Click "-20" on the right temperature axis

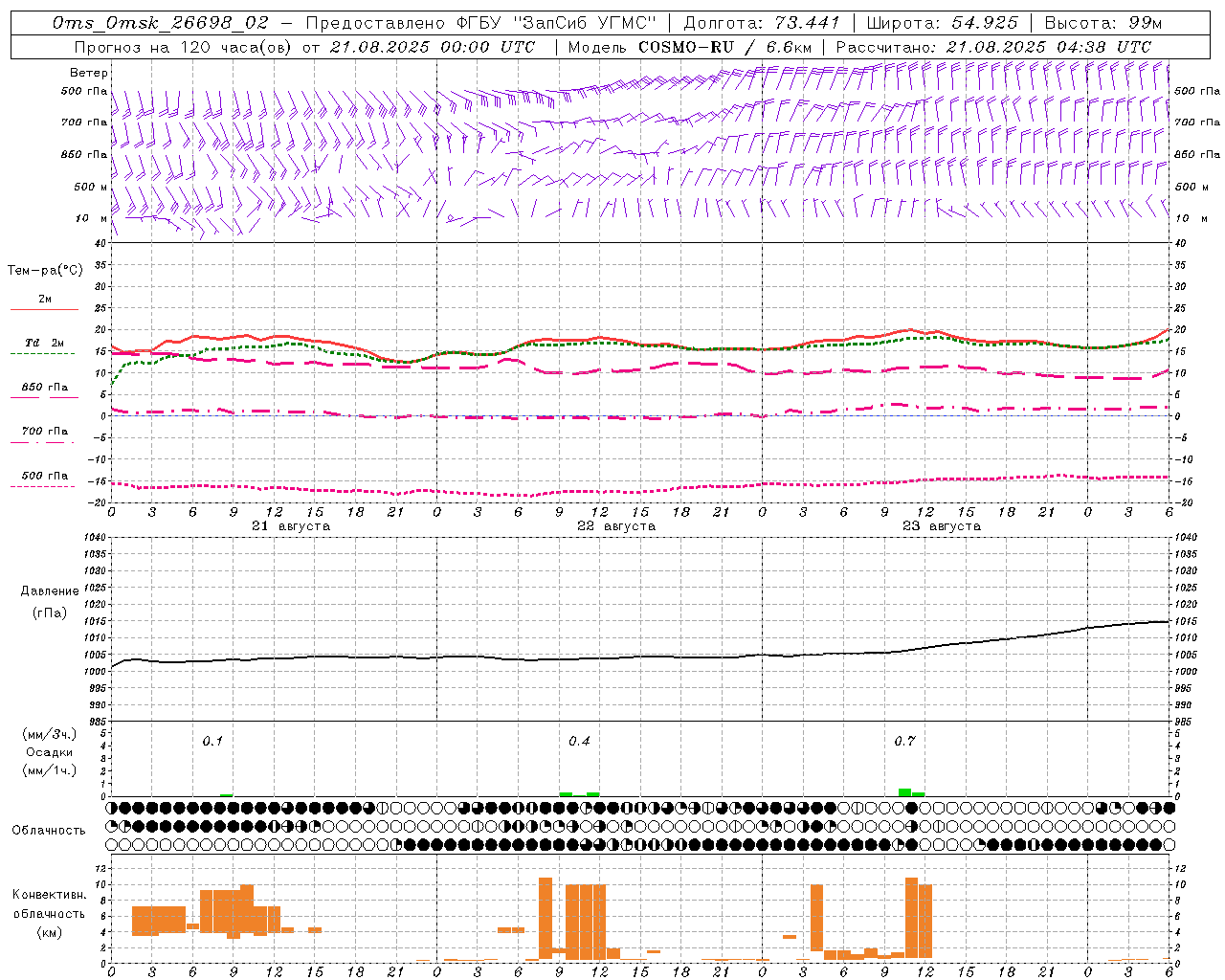tap(1183, 502)
